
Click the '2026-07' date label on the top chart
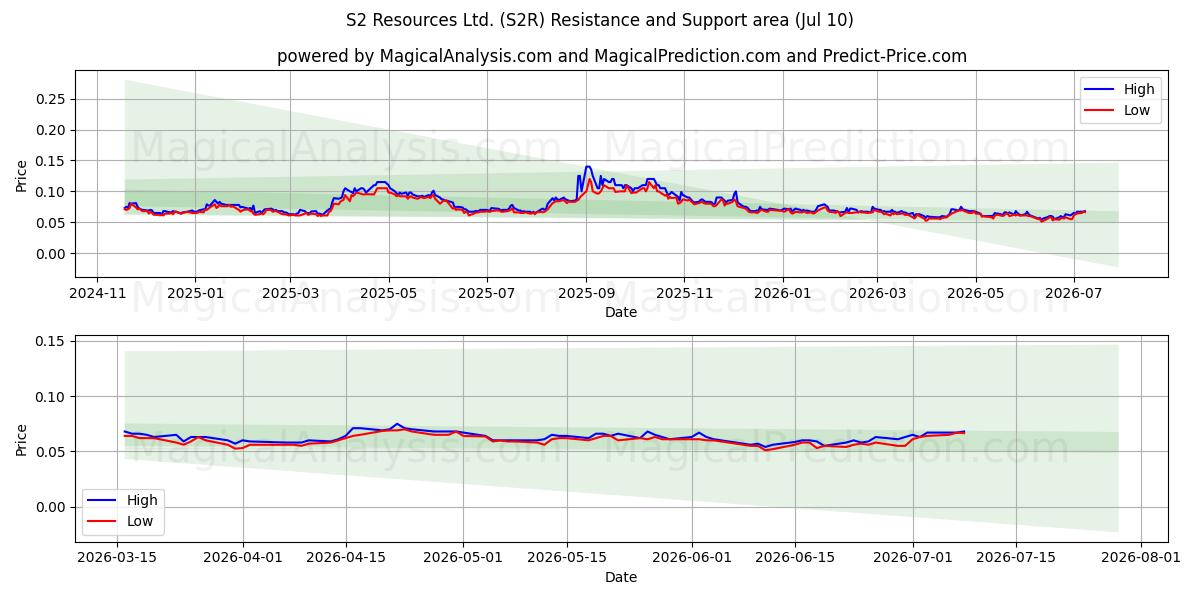1073,294
